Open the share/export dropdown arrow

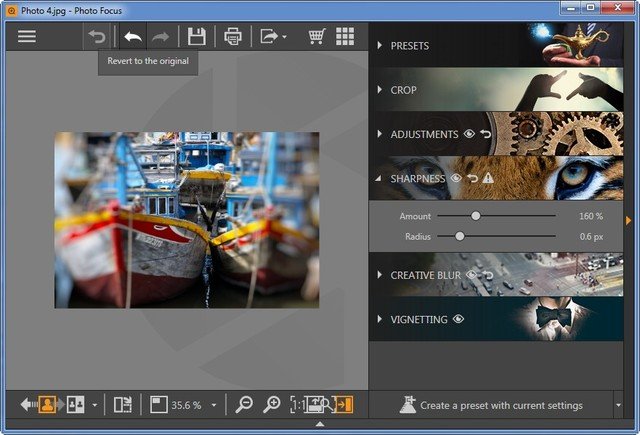[285, 38]
